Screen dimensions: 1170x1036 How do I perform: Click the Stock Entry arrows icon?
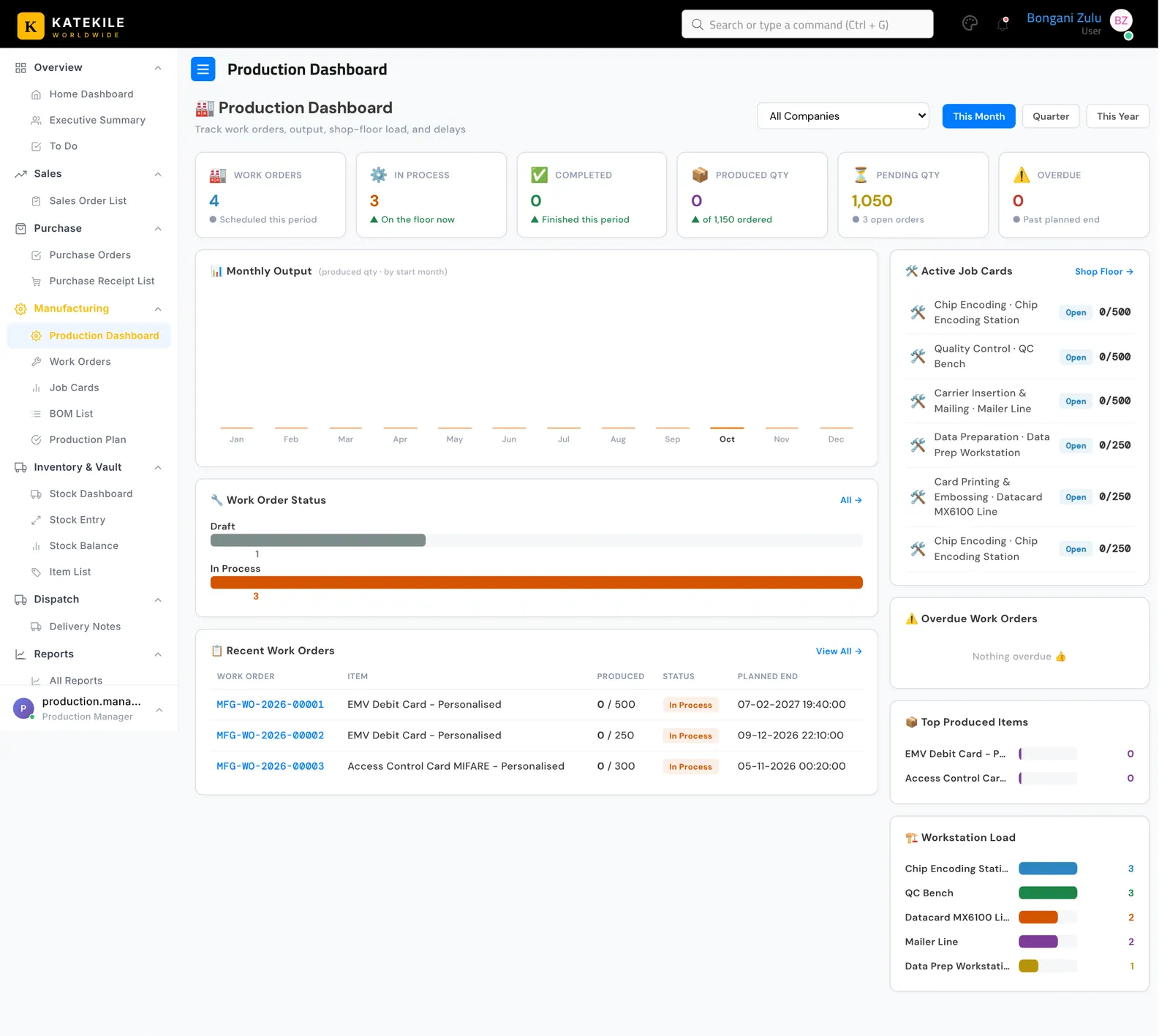36,521
